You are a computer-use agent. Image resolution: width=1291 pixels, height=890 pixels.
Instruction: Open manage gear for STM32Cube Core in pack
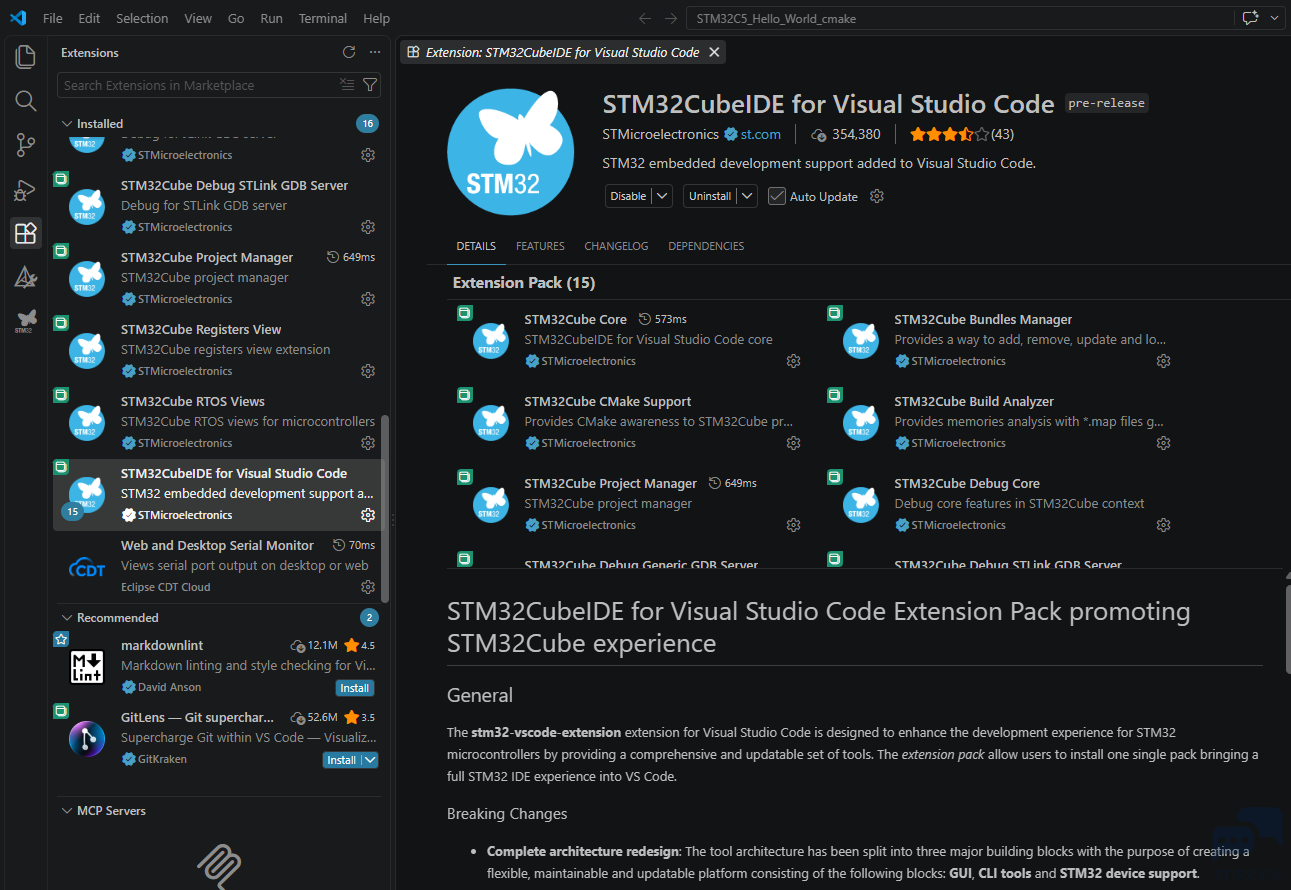[x=793, y=361]
